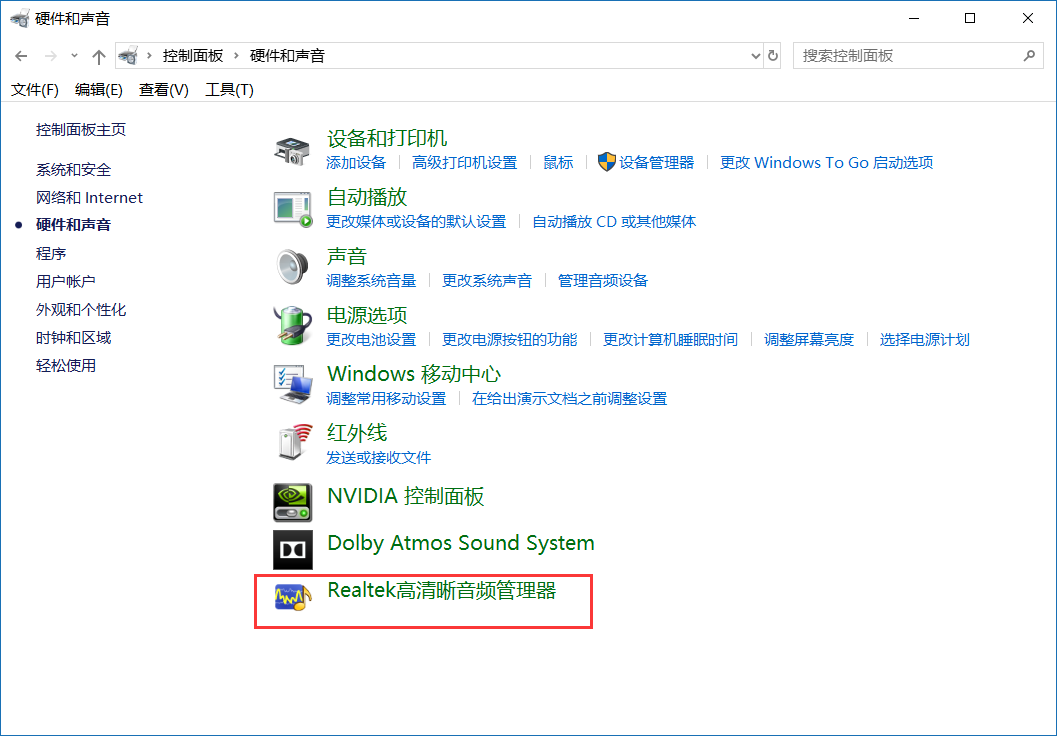Click the up one level arrow
This screenshot has width=1057, height=736.
point(99,57)
